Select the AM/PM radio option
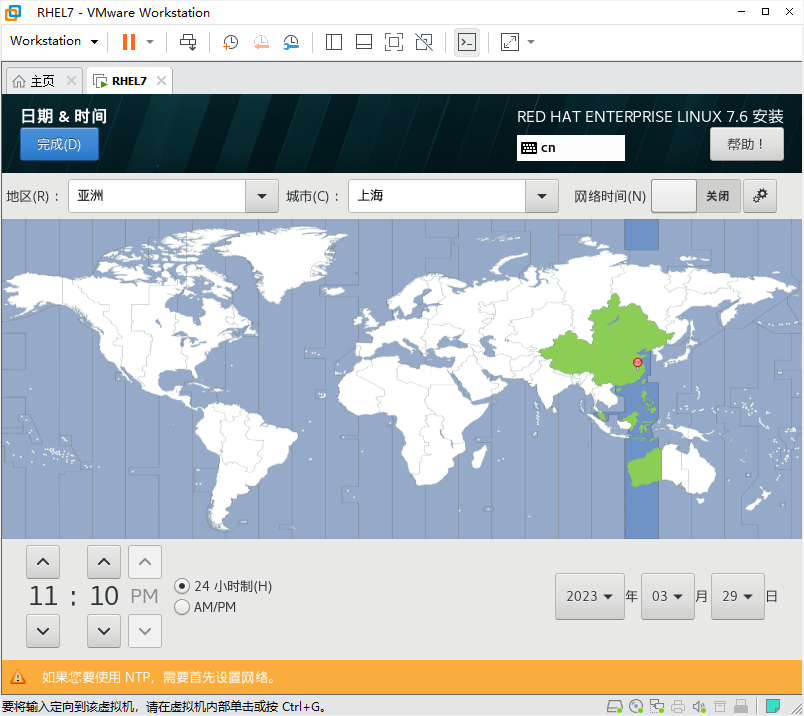This screenshot has height=716, width=804. [182, 607]
